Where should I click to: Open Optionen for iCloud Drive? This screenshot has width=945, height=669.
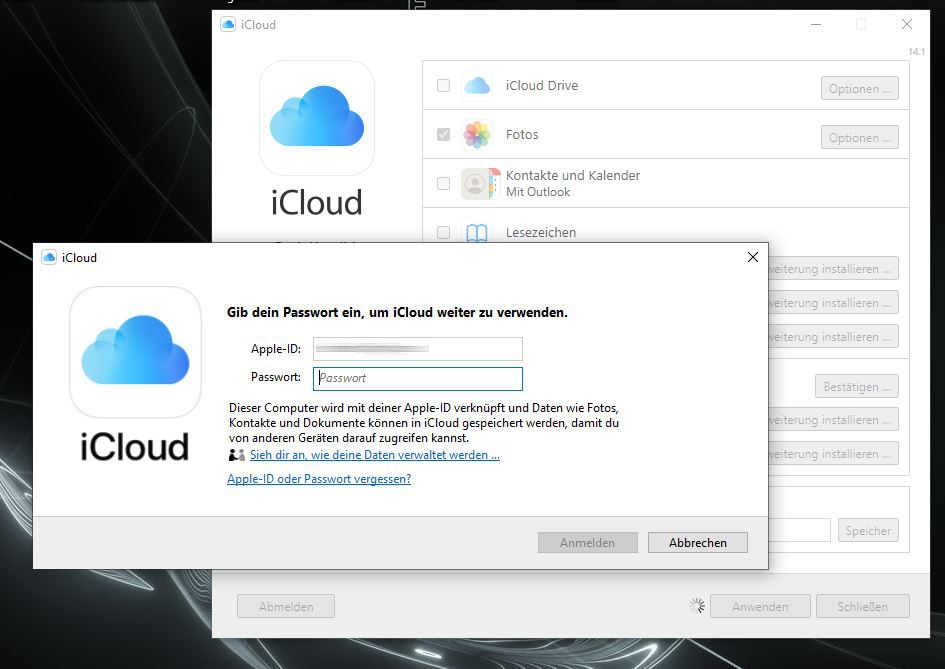pyautogui.click(x=859, y=89)
